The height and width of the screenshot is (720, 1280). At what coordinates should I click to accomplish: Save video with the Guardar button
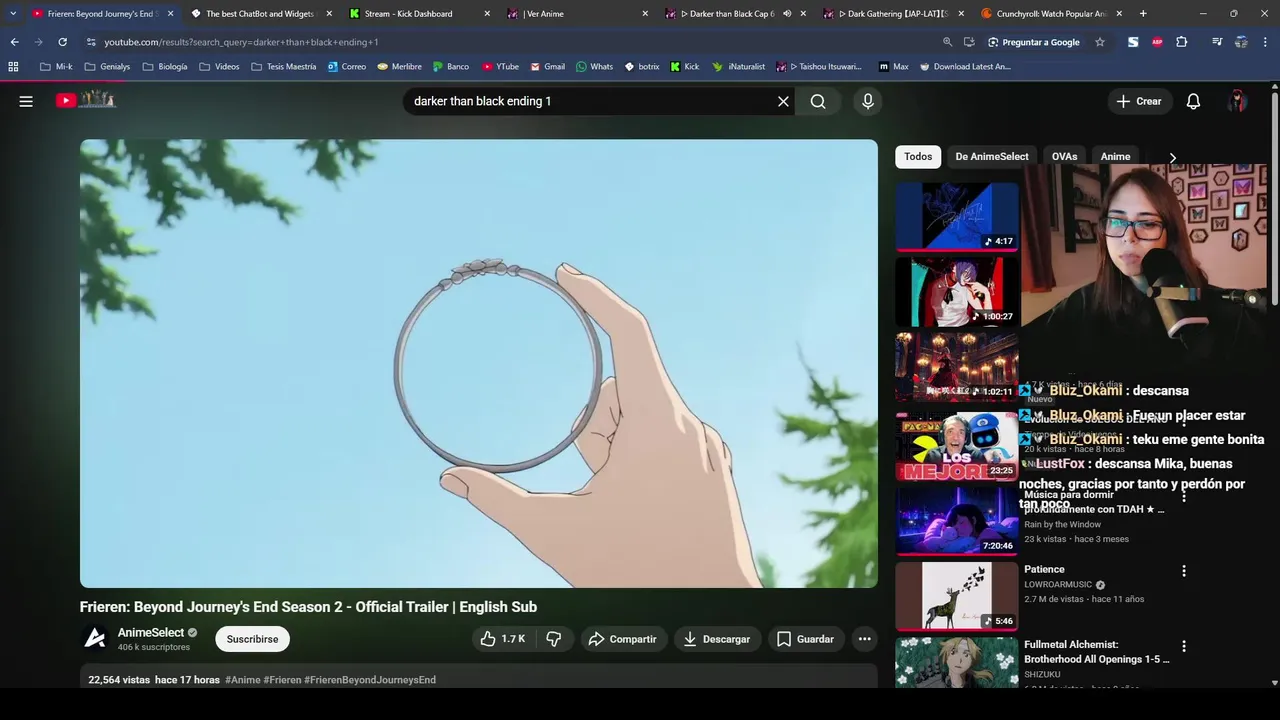805,639
